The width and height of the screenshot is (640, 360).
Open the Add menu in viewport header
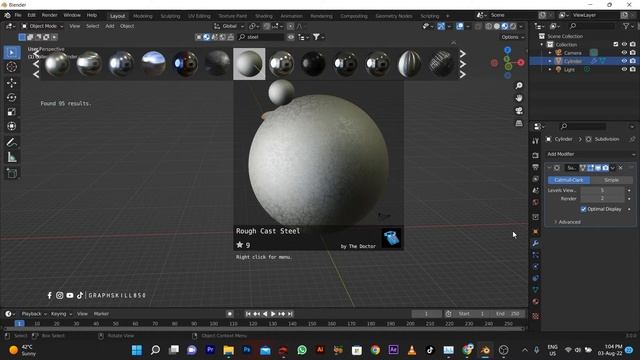click(x=110, y=26)
